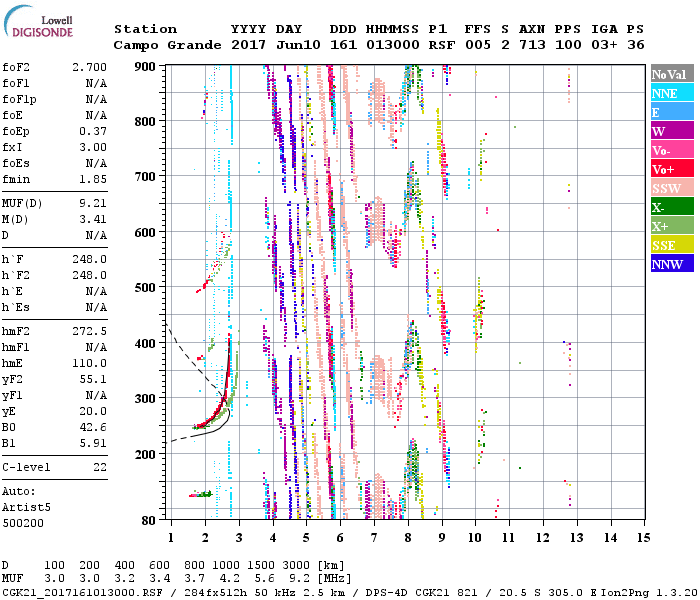Select the X+ light green legend swatch

click(x=672, y=225)
